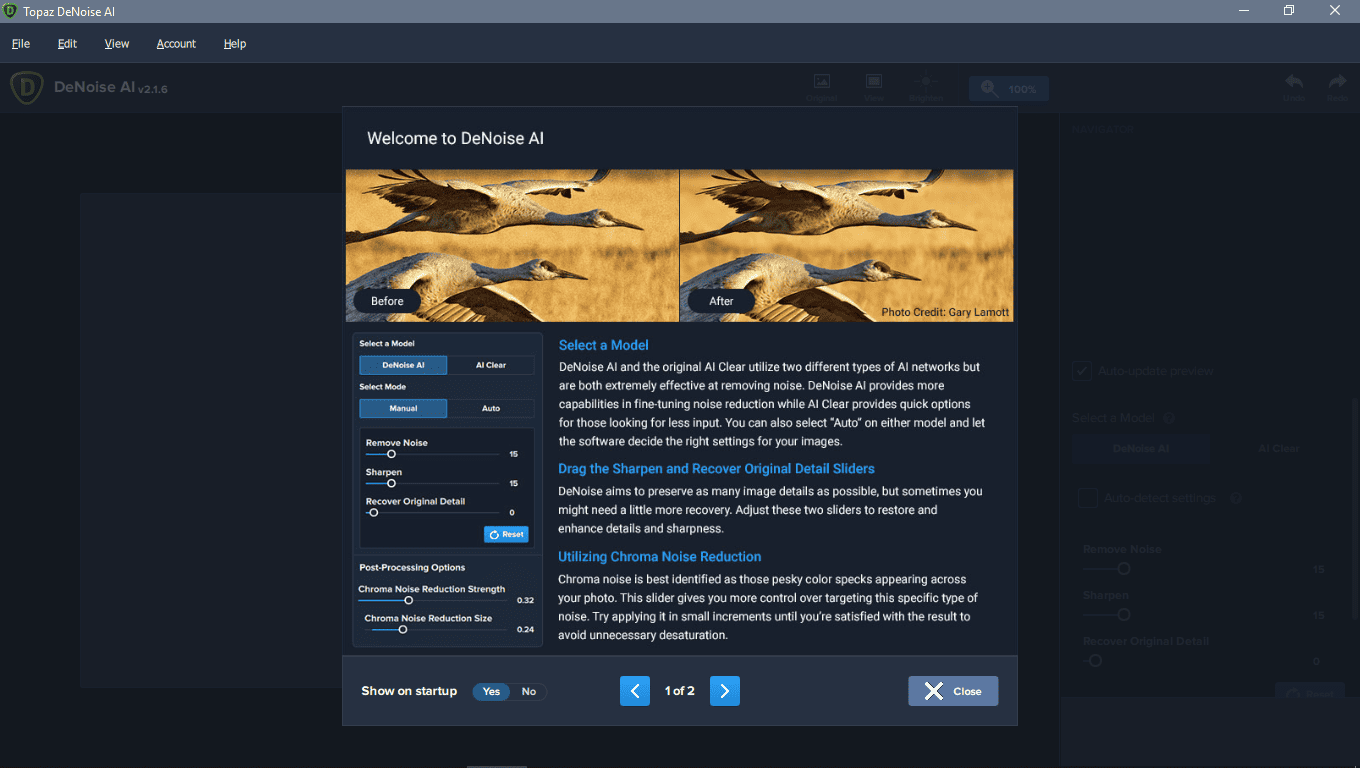Click the "Select a Model" heading
Screen dimensions: 1360x768
pos(604,345)
